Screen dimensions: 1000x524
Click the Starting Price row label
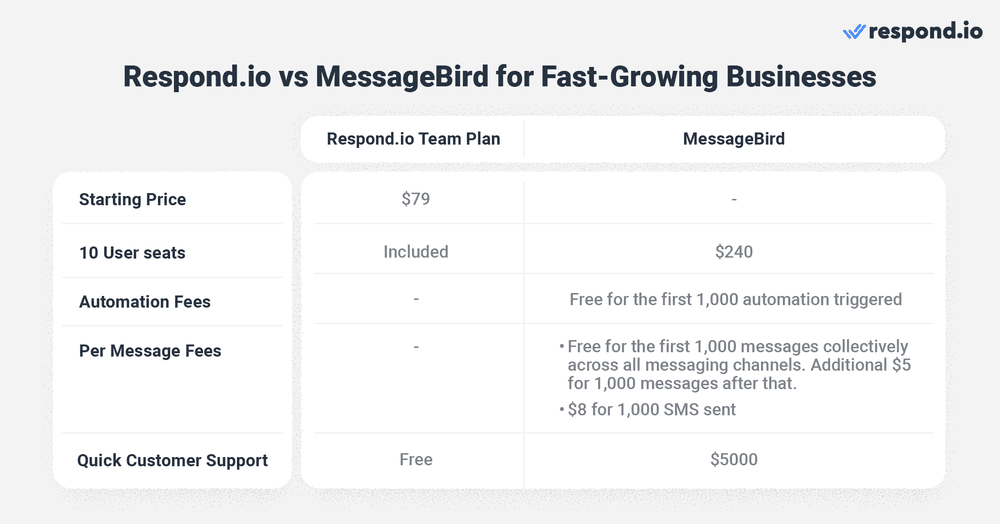(x=132, y=199)
